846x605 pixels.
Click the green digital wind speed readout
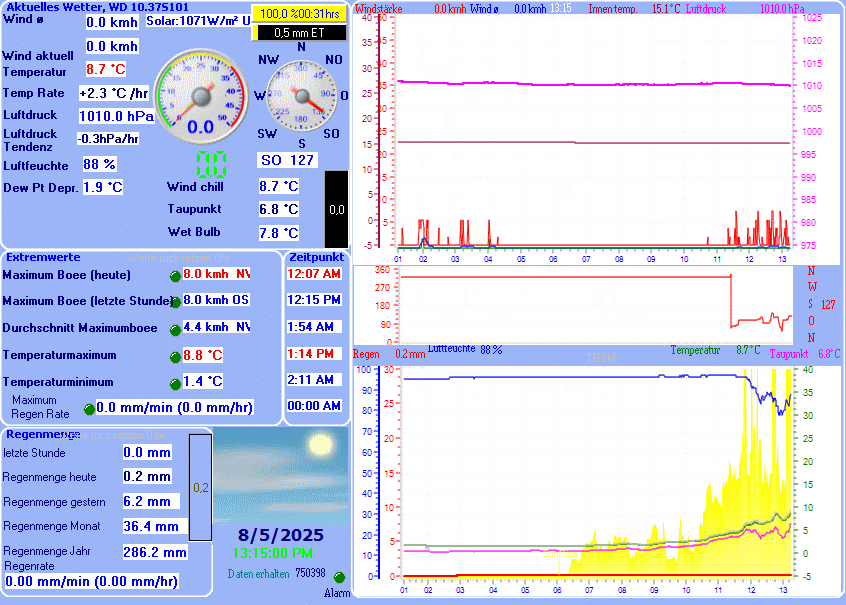211,164
